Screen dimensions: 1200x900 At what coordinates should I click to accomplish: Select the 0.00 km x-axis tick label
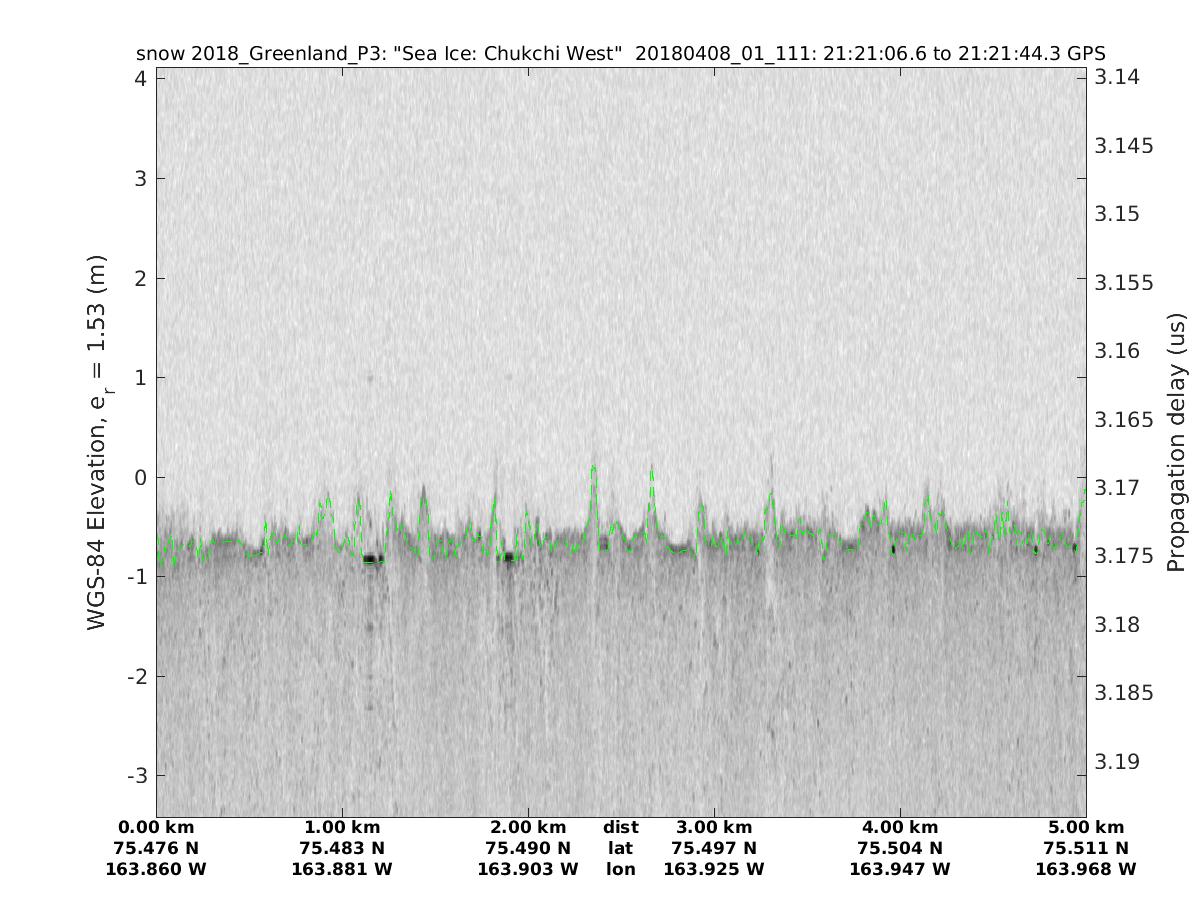[x=156, y=827]
